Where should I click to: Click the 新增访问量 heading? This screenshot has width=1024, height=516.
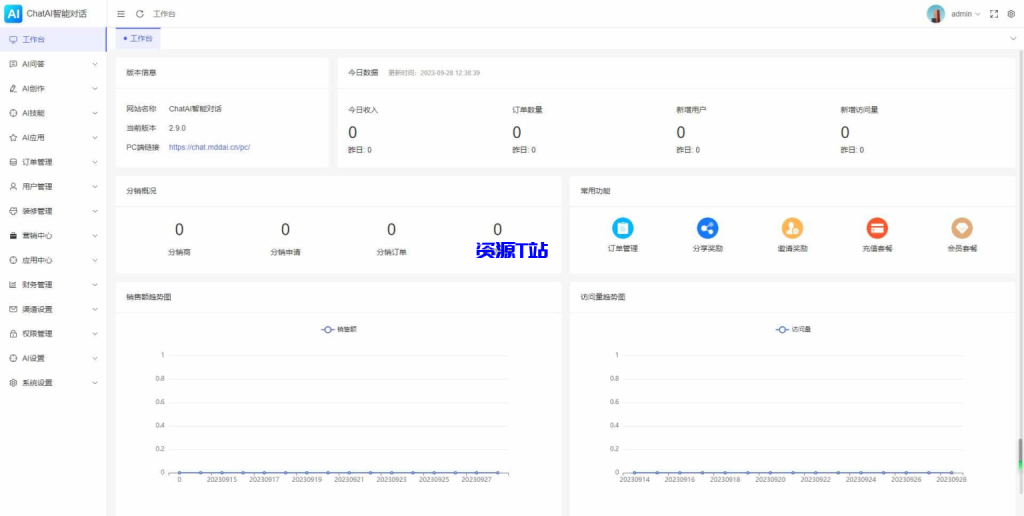tap(859, 110)
